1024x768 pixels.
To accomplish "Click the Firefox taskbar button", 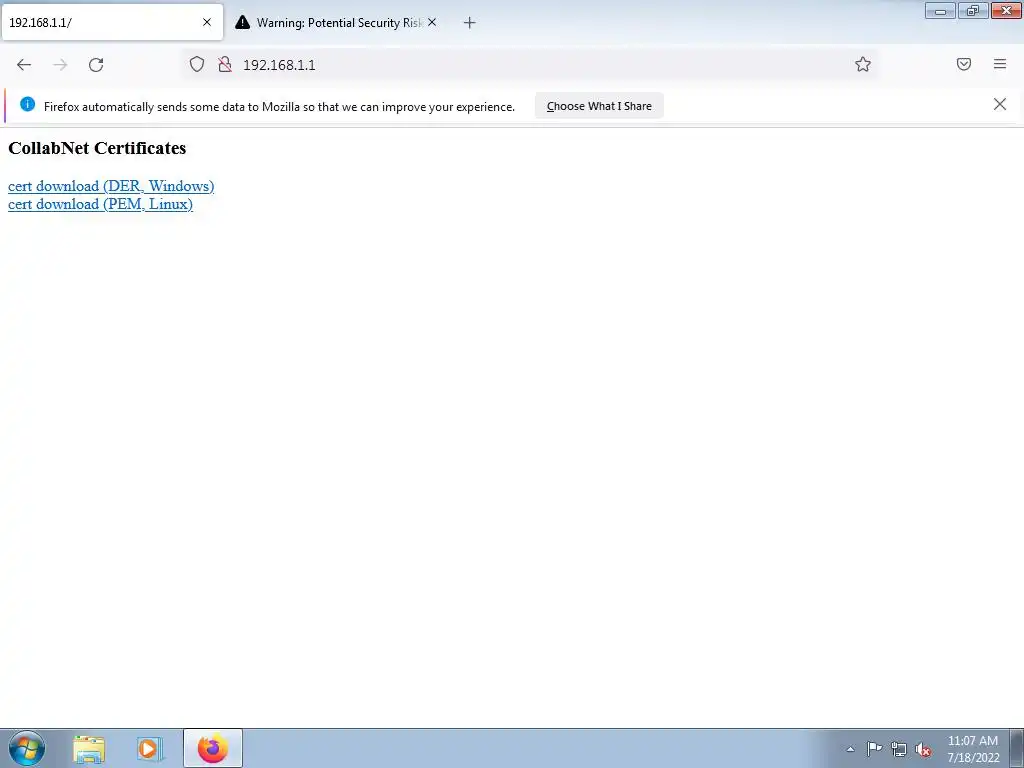I will [213, 748].
